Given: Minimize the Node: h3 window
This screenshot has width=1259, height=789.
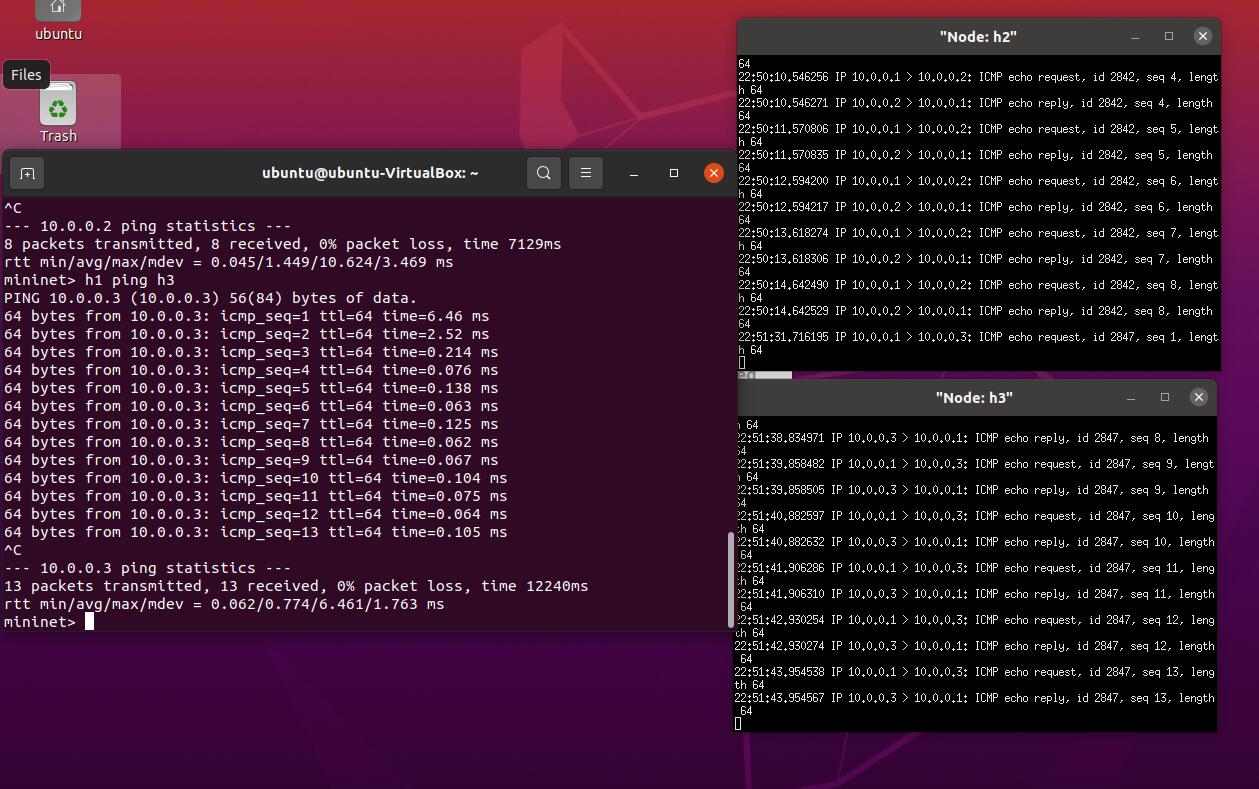Looking at the screenshot, I should (x=1131, y=397).
